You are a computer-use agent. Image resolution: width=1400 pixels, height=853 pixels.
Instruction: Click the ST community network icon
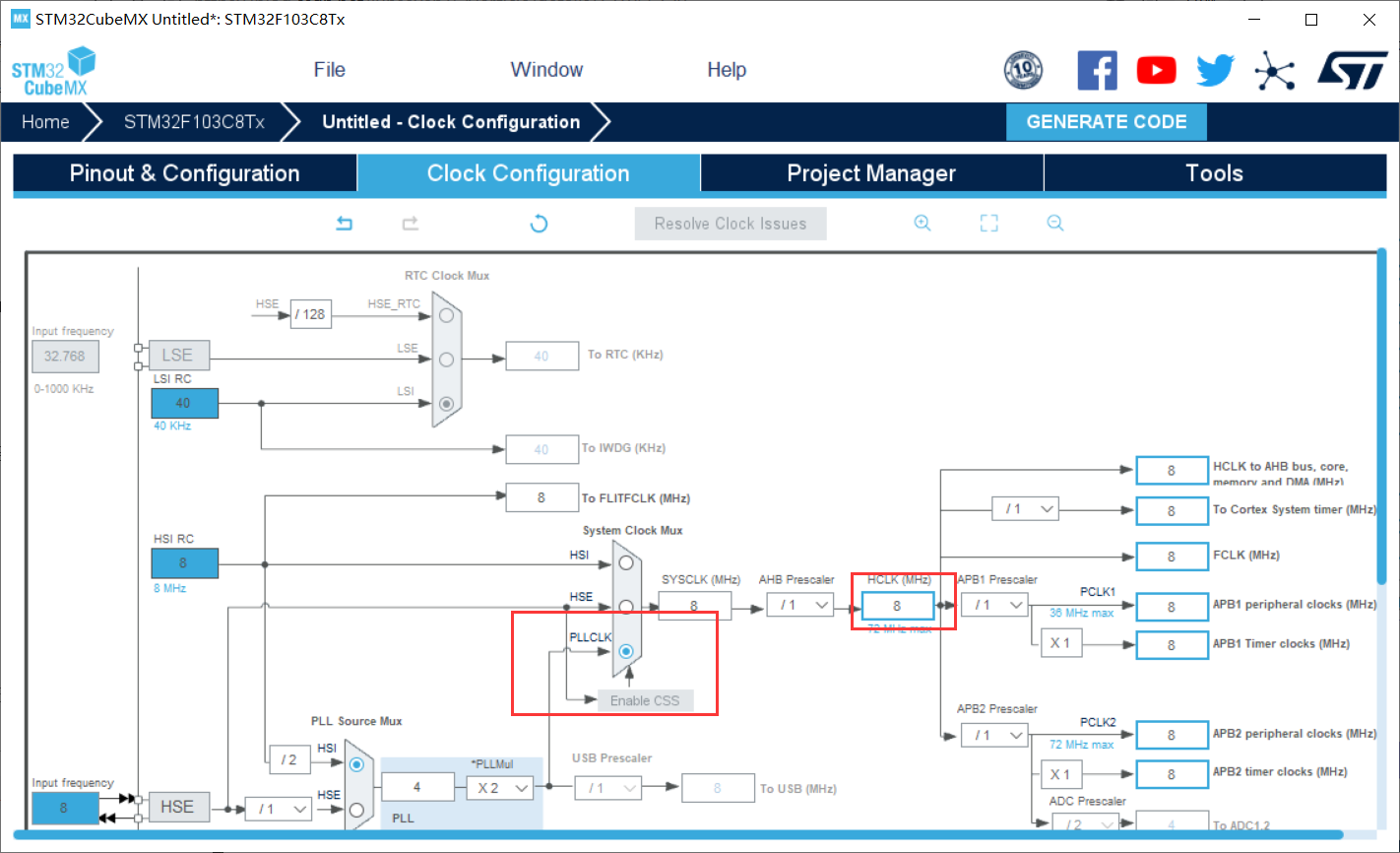click(1275, 70)
